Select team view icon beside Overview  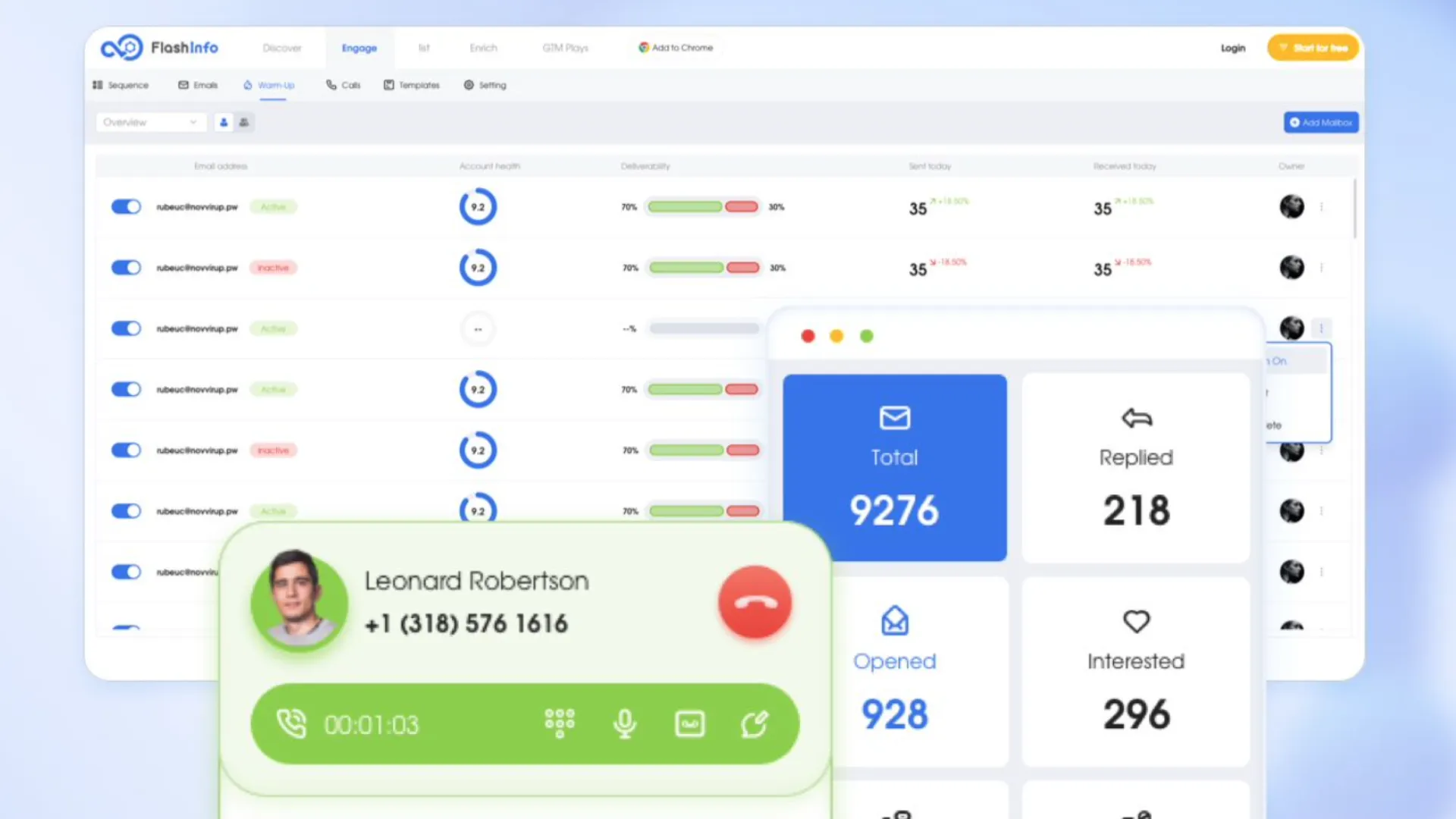244,122
